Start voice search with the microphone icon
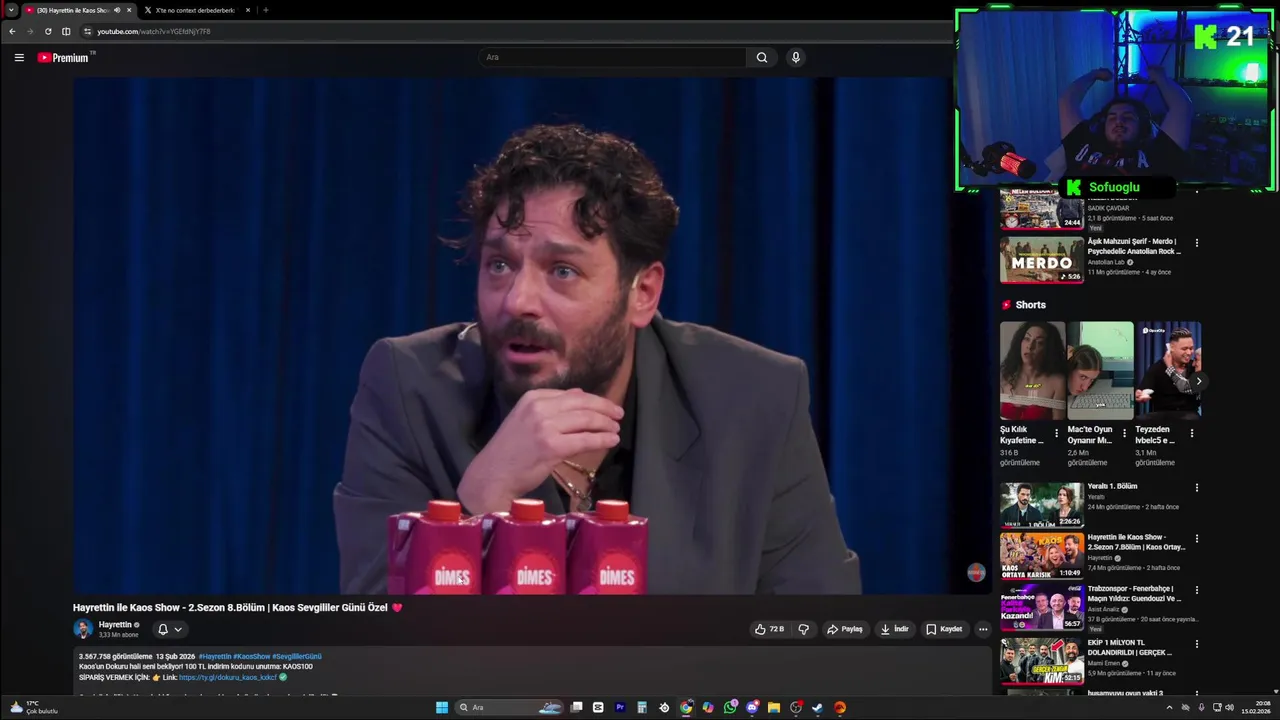The width and height of the screenshot is (1280, 720). point(796,57)
